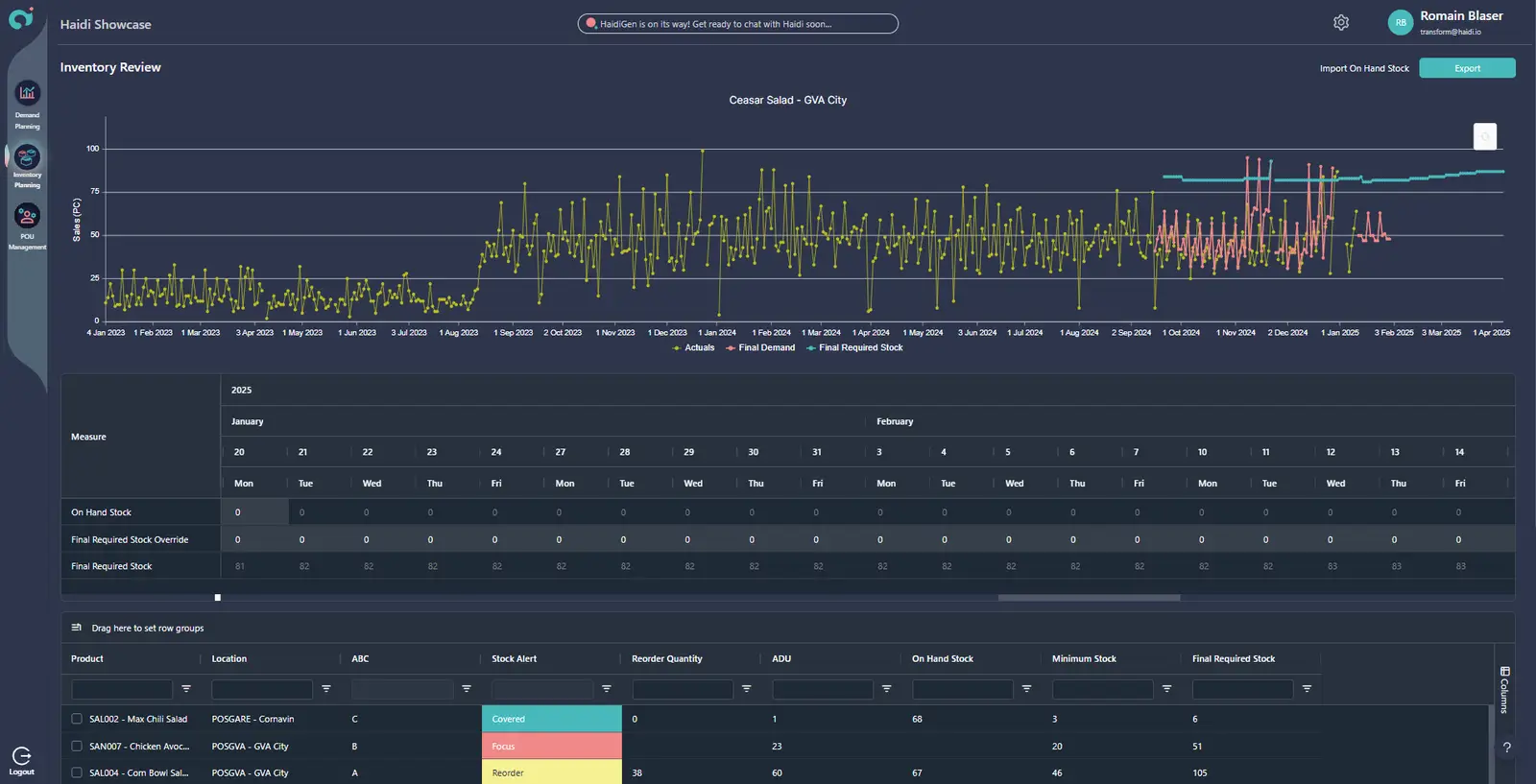Click the horizontal scrollbar under the date grid
1536x784 pixels.
tap(1089, 598)
